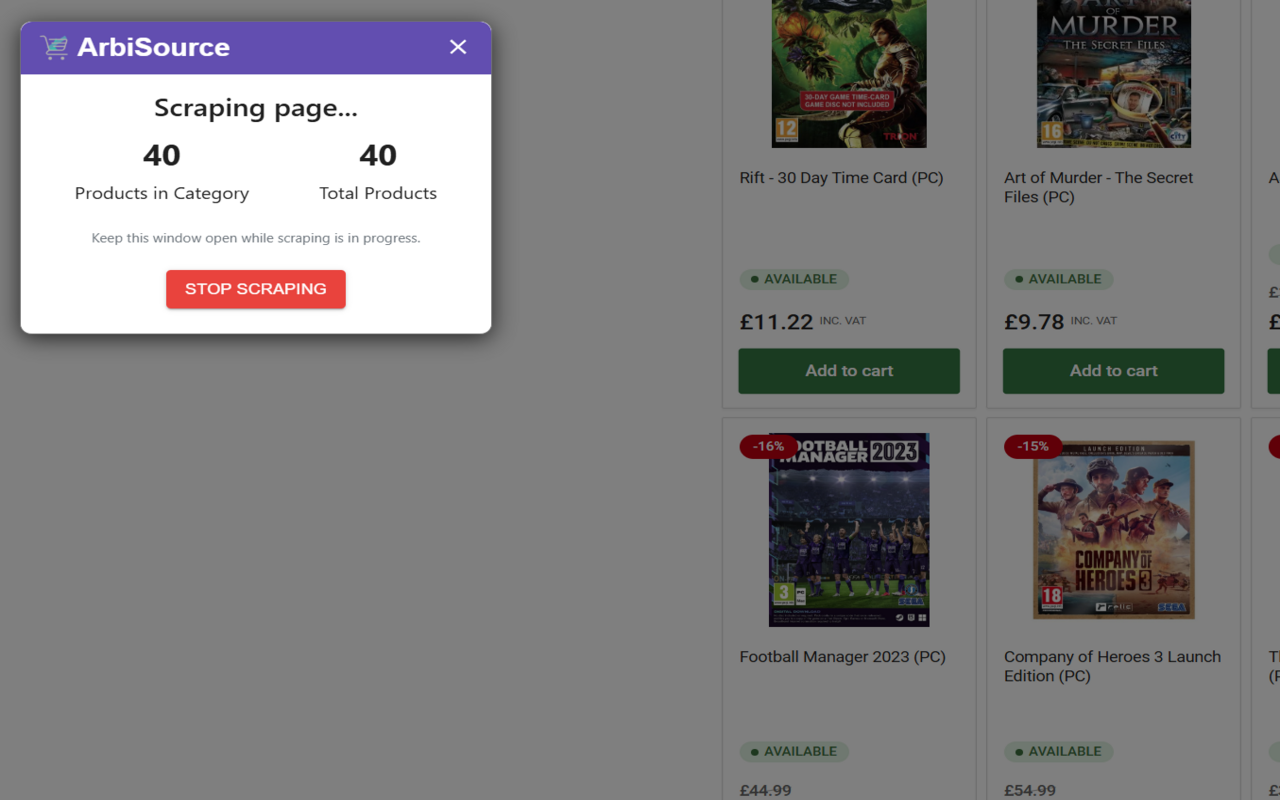The height and width of the screenshot is (800, 1280).
Task: Click the -16% discount badge
Action: click(x=768, y=446)
